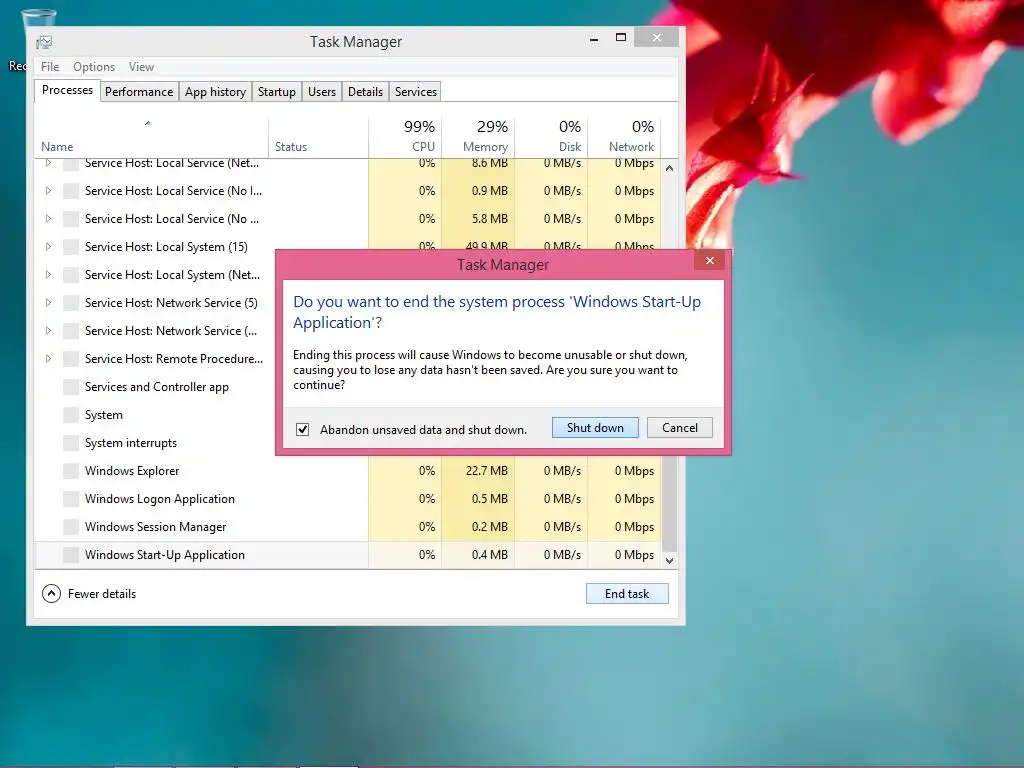Screen dimensions: 1024x768
Task: Click icon beside Service Host: Local Service (No I...
Action: click(x=71, y=191)
